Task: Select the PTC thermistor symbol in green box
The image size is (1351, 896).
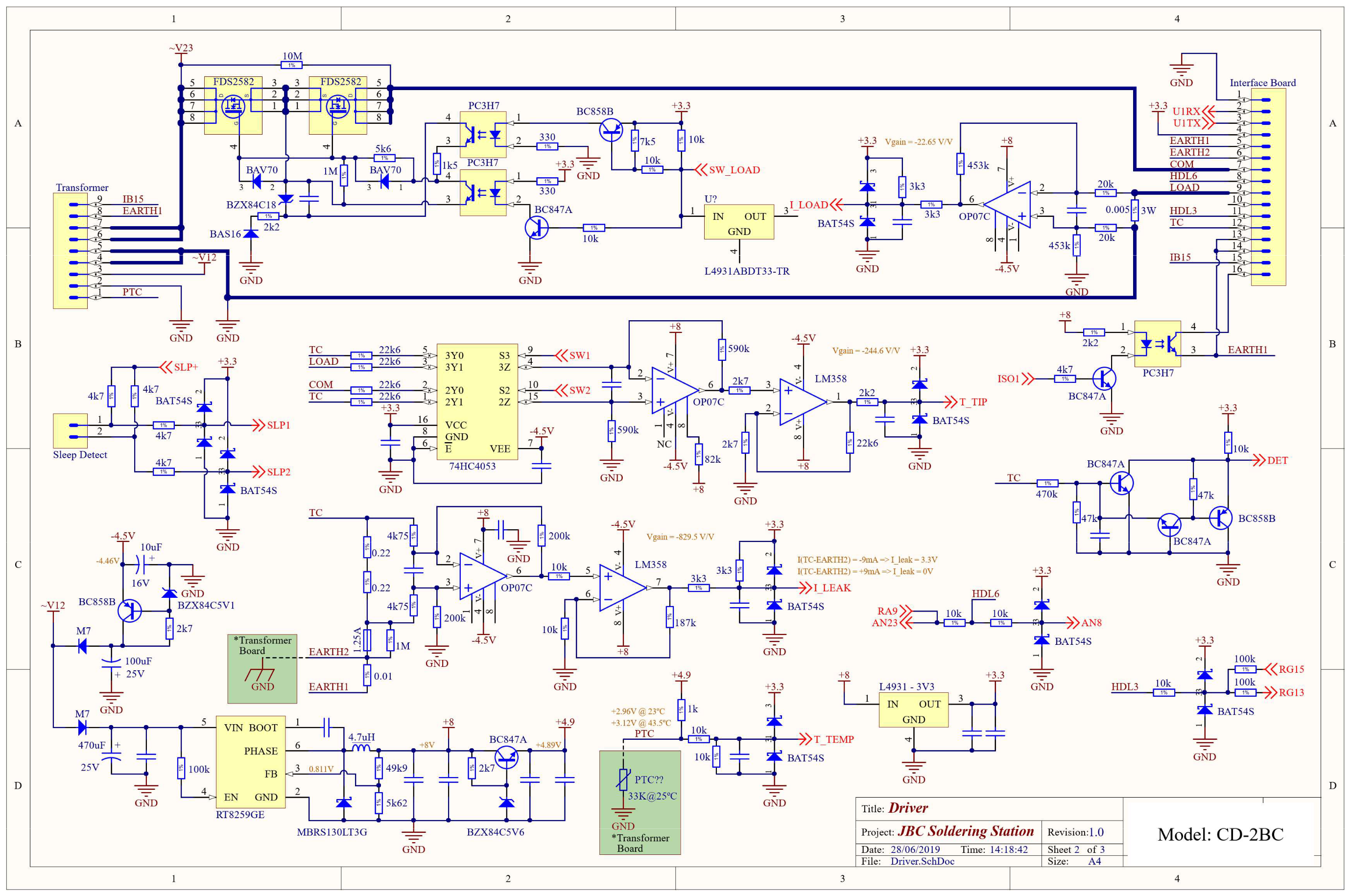Action: (623, 779)
